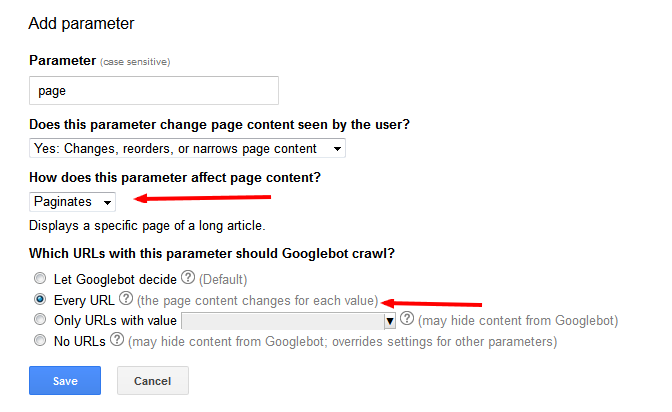Click "Displays a specific page of a long article" text
The height and width of the screenshot is (412, 672).
[x=147, y=225]
